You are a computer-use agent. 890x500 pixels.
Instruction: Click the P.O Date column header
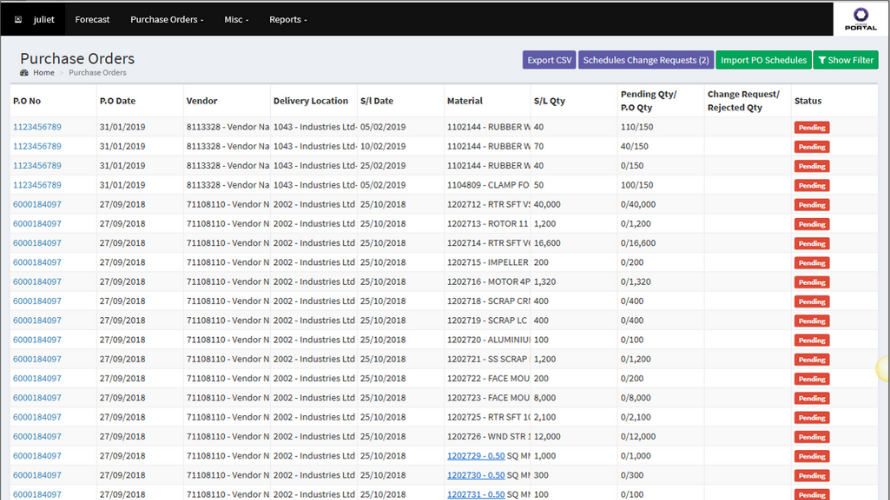[117, 100]
